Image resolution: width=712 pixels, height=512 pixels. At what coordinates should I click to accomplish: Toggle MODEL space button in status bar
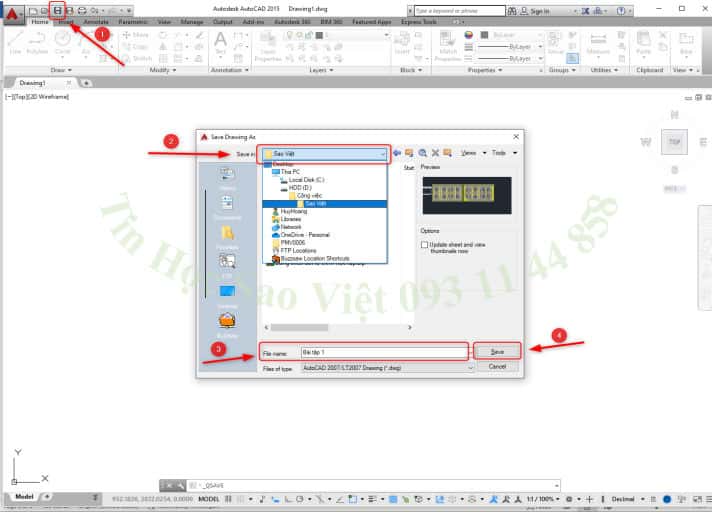(x=209, y=499)
